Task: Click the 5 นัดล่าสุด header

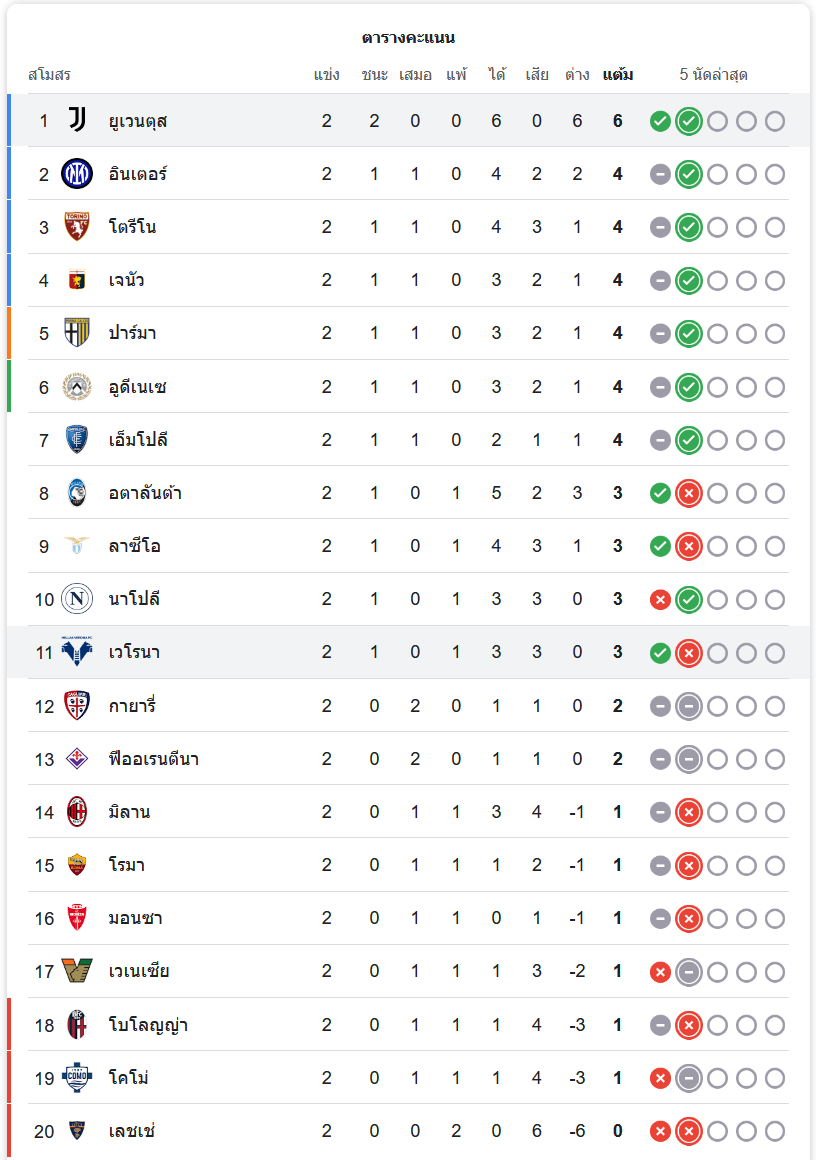Action: 713,75
